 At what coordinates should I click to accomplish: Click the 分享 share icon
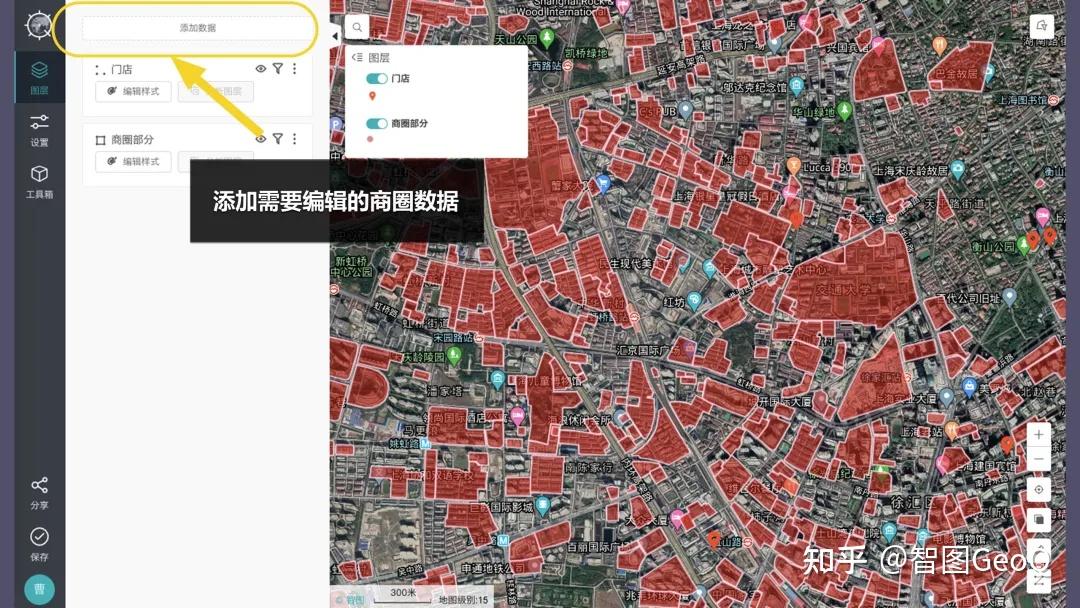(x=39, y=489)
